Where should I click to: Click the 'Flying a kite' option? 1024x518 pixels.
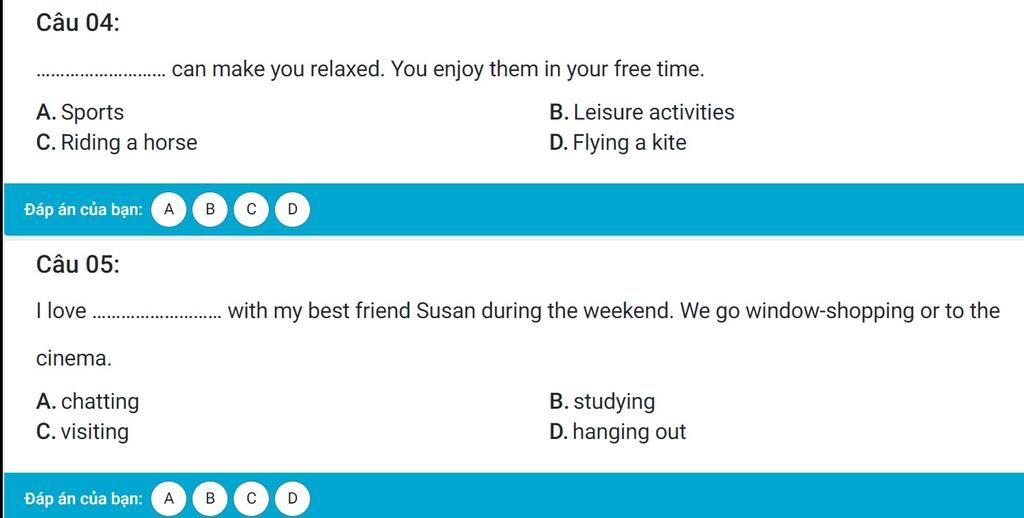click(618, 143)
